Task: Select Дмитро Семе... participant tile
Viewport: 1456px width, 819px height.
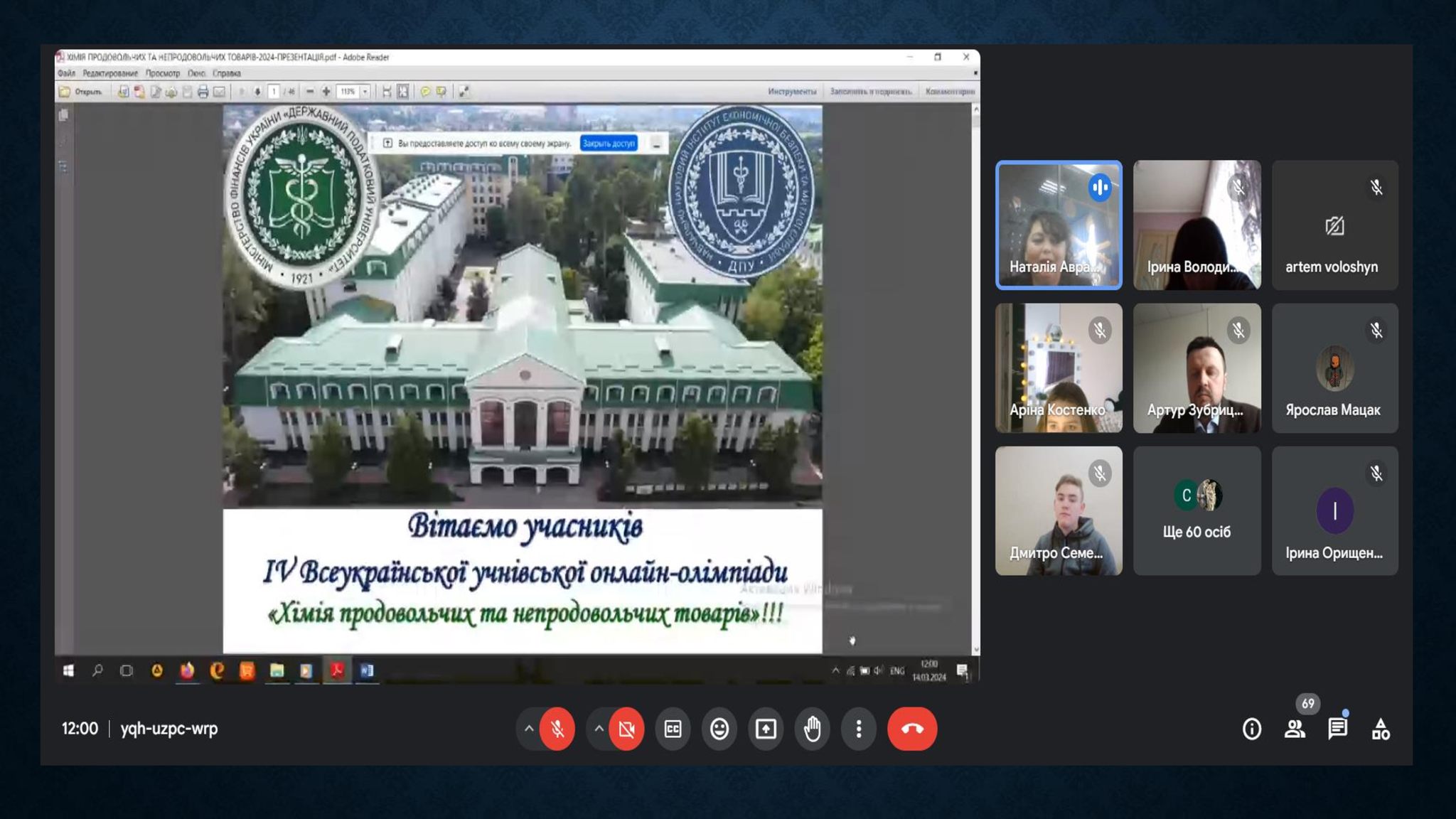Action: (1059, 511)
